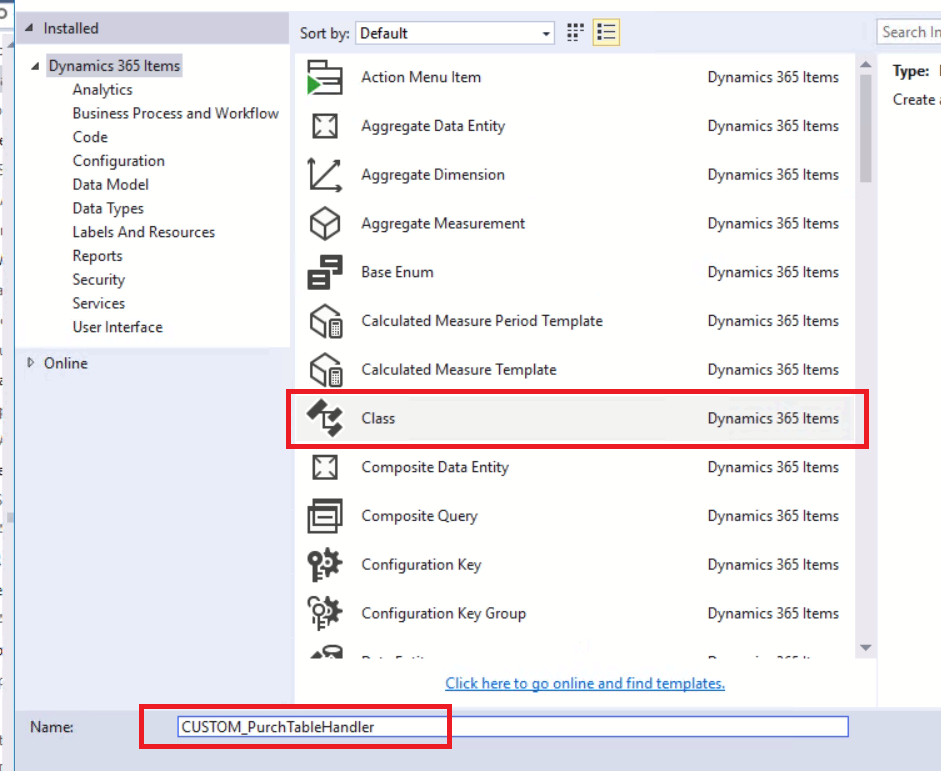941x771 pixels.
Task: Select the Configuration Key Group icon
Action: pyautogui.click(x=325, y=613)
